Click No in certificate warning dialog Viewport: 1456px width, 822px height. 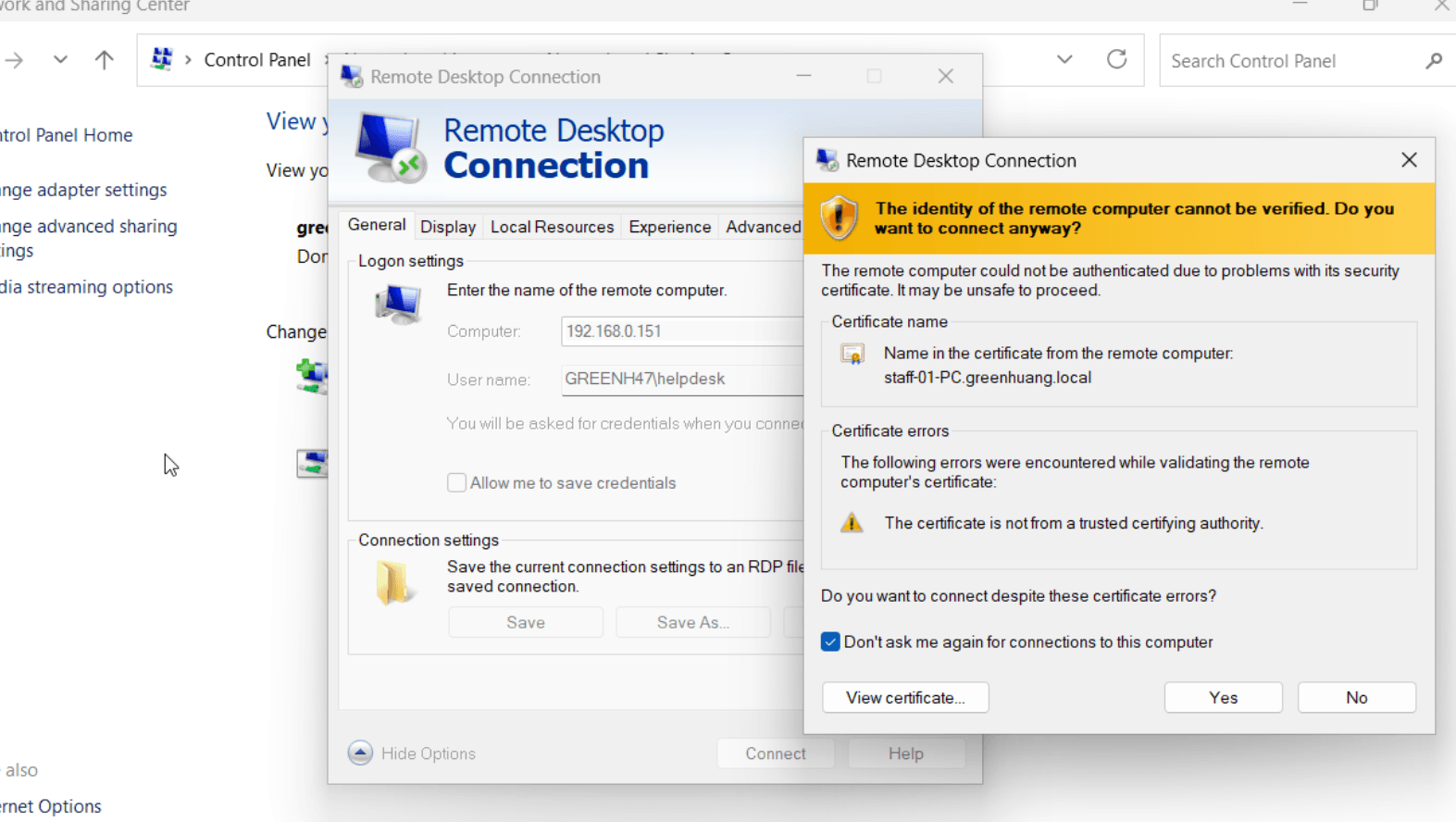1356,698
